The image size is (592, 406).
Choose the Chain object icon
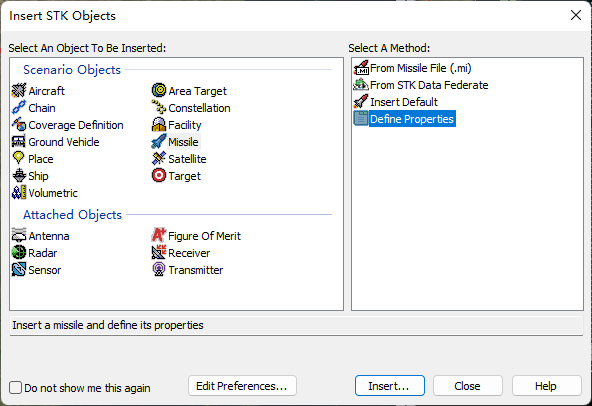pos(18,108)
